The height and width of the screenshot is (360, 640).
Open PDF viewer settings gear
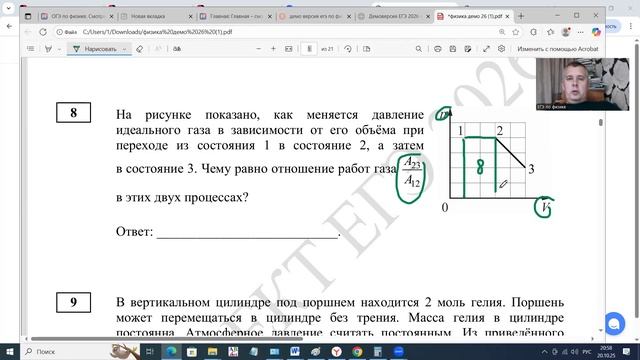click(501, 49)
